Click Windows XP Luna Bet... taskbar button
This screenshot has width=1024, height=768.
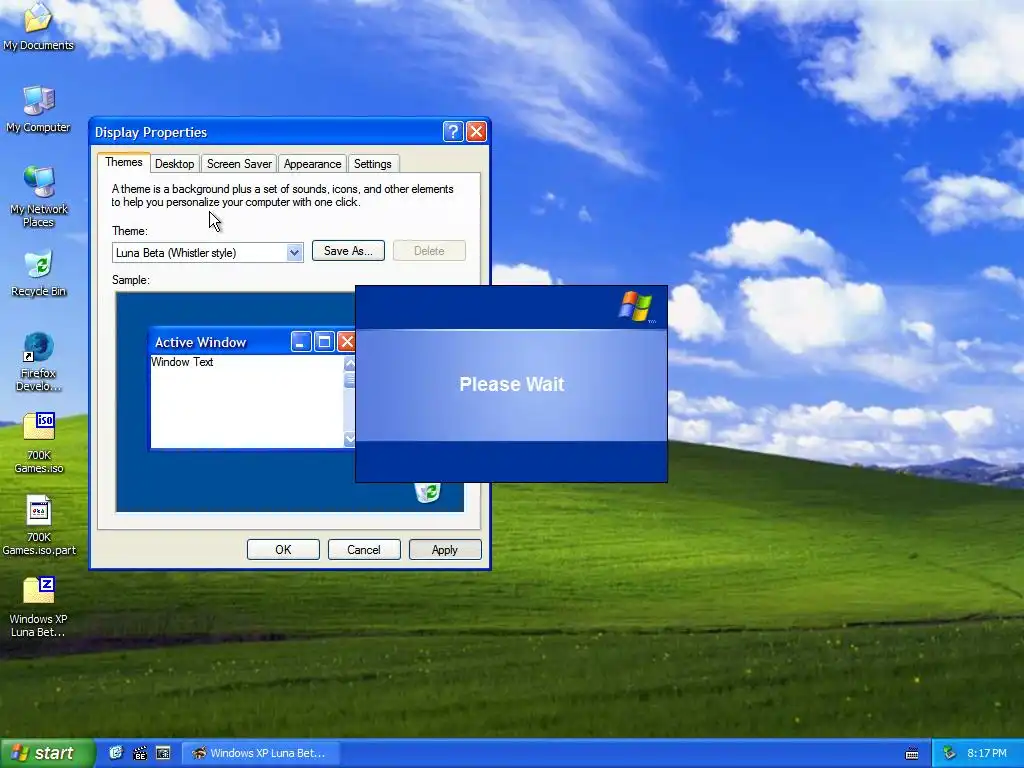[x=260, y=753]
